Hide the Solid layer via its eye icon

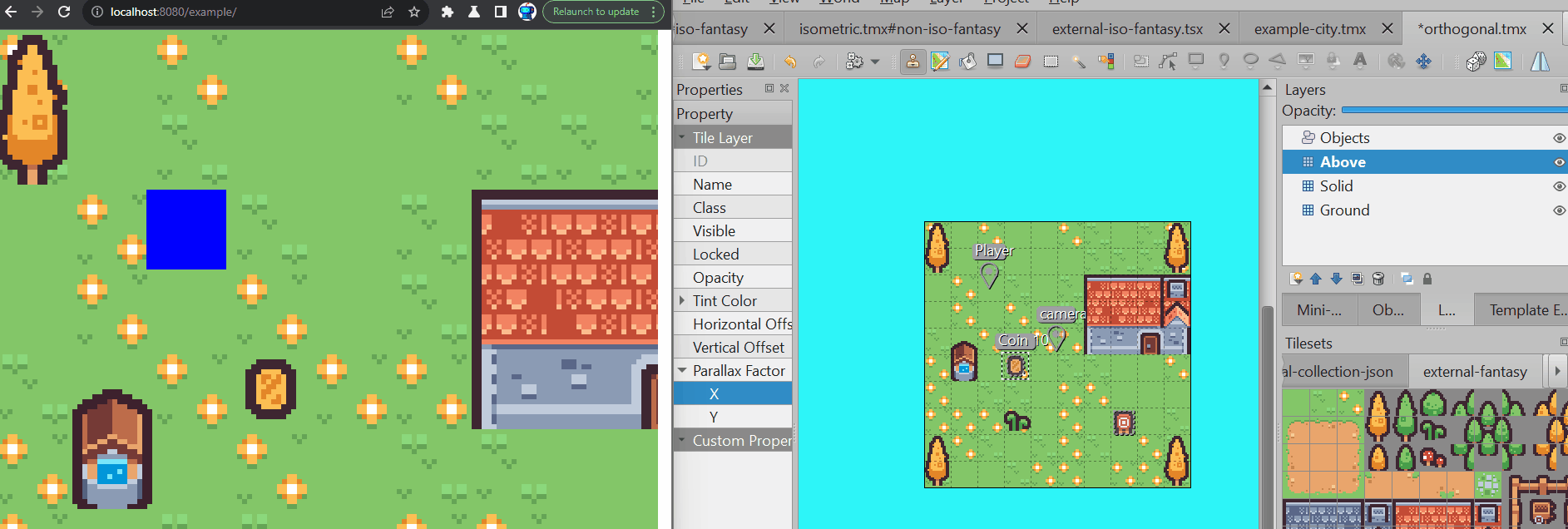pos(1559,186)
